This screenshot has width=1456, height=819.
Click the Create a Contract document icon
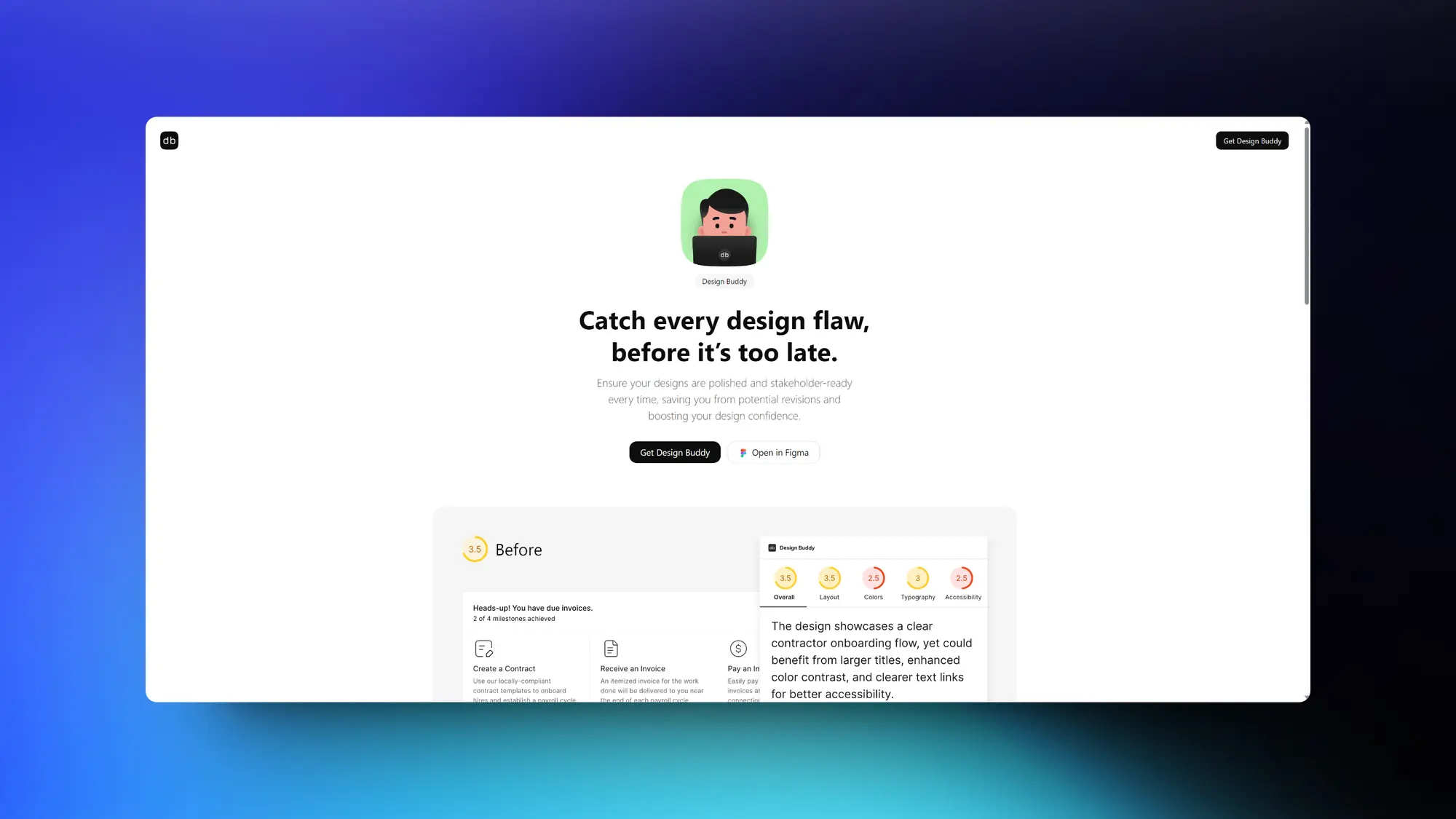click(x=483, y=649)
